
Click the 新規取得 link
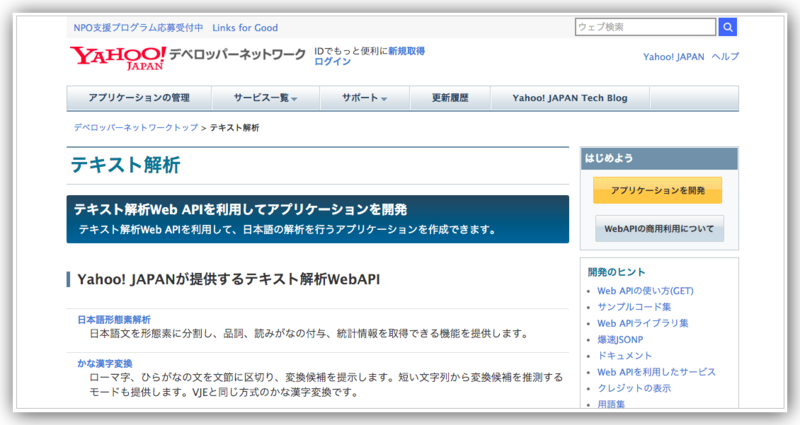click(407, 51)
